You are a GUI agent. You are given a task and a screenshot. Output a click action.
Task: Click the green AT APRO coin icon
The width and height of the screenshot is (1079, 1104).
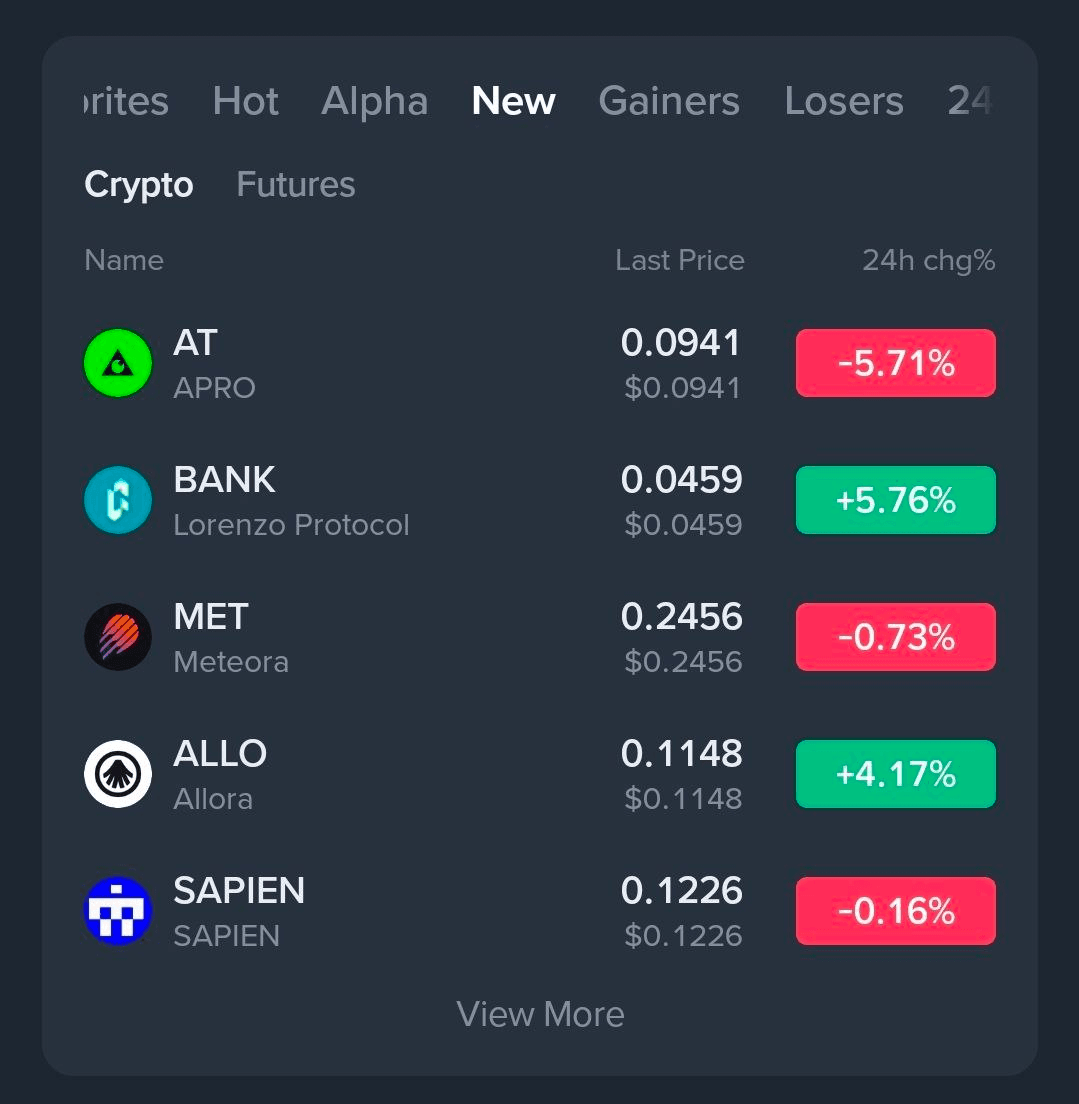118,363
